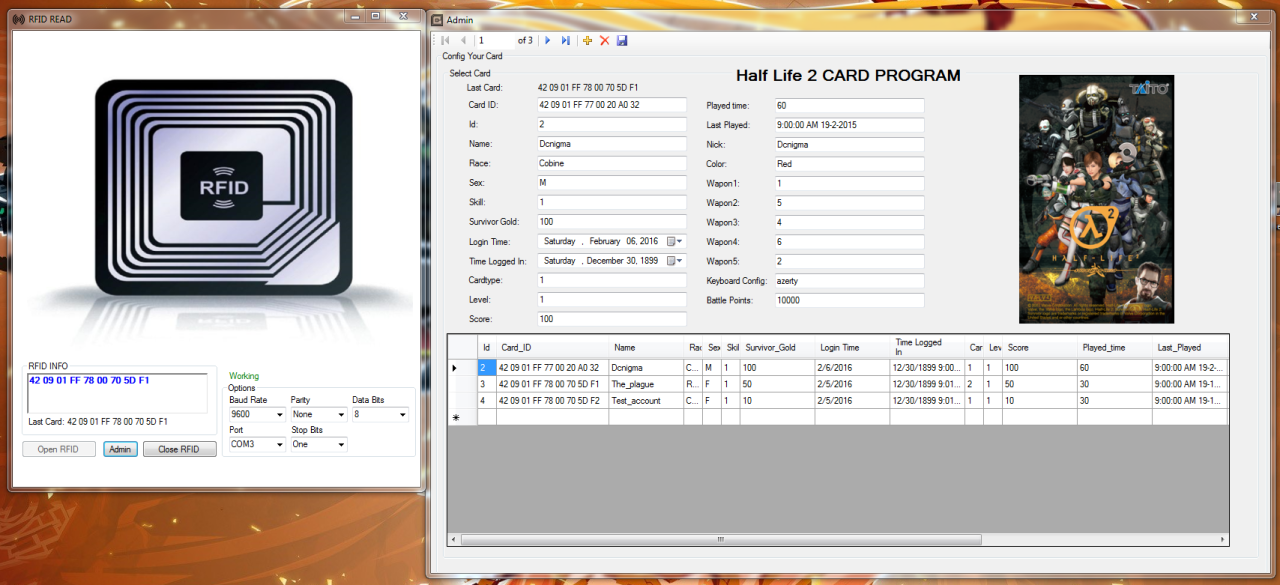Save card data using the floppy disk icon
The image size is (1280, 585).
(622, 40)
